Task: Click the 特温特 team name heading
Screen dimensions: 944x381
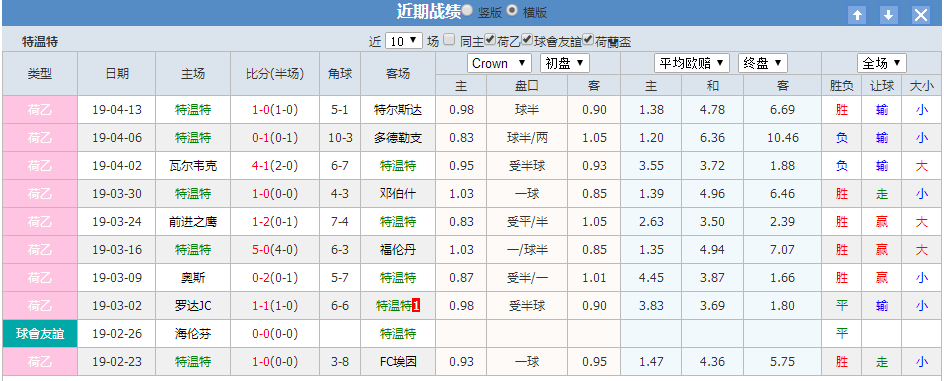Action: click(x=40, y=42)
